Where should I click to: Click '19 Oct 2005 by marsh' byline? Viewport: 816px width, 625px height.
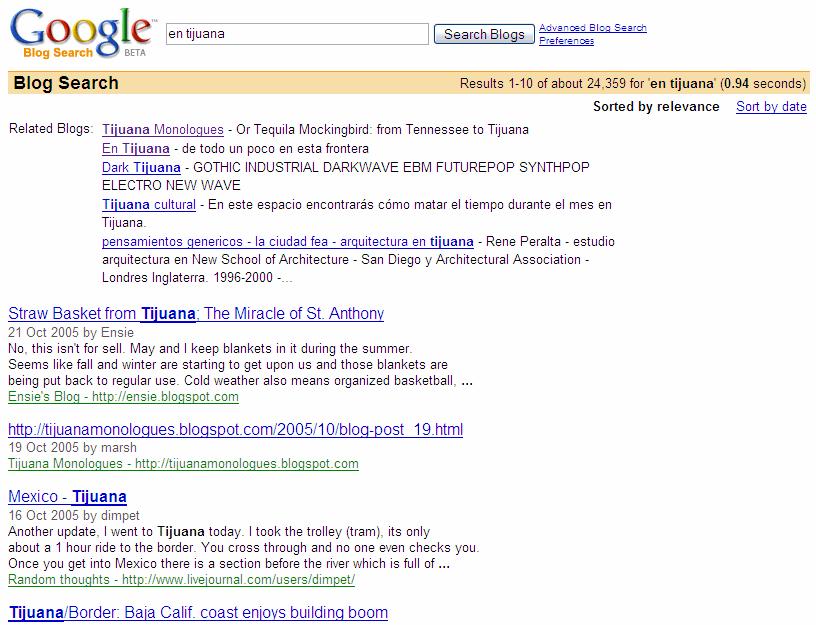point(72,448)
